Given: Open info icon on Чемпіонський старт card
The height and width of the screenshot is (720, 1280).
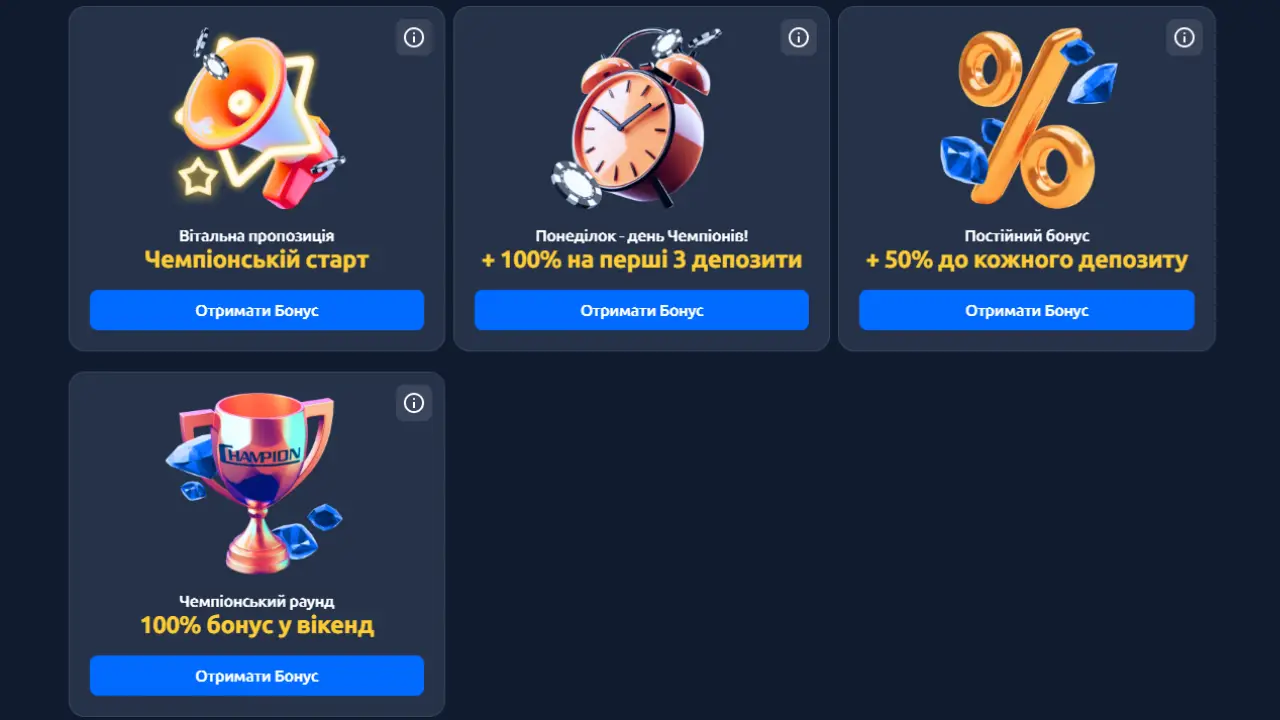Looking at the screenshot, I should click(x=414, y=37).
